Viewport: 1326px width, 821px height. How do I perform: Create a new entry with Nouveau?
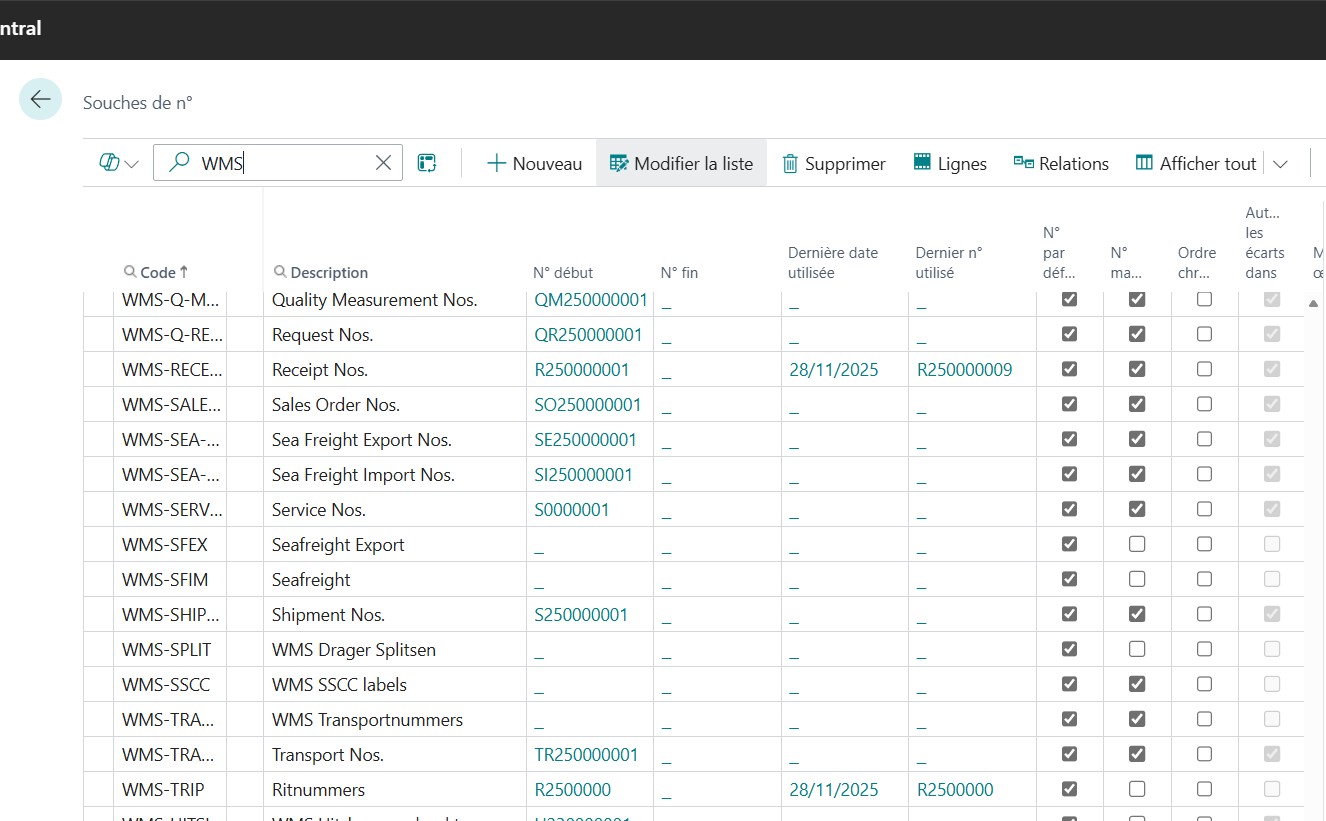(x=534, y=163)
